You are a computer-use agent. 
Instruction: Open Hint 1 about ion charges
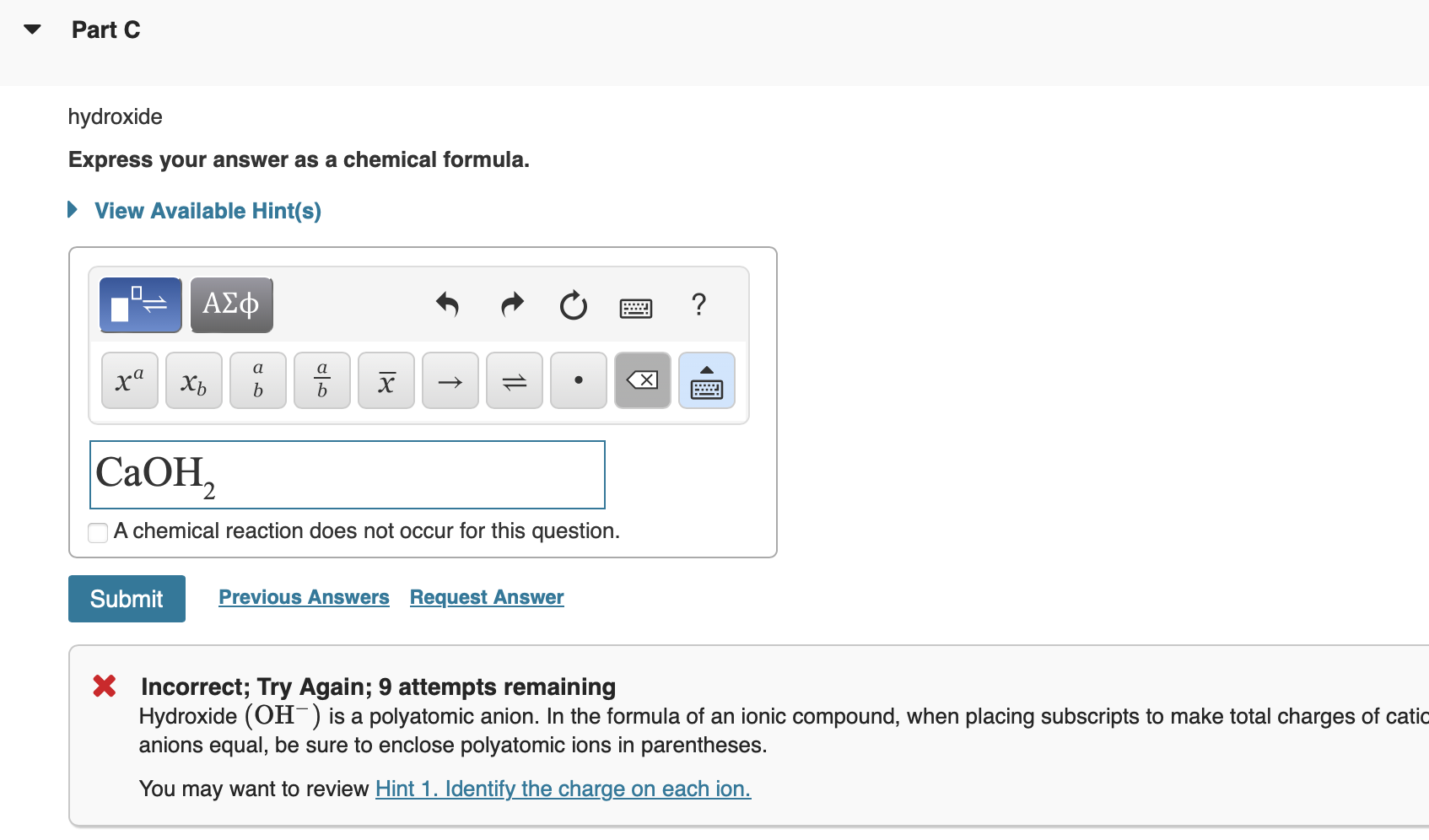point(563,789)
